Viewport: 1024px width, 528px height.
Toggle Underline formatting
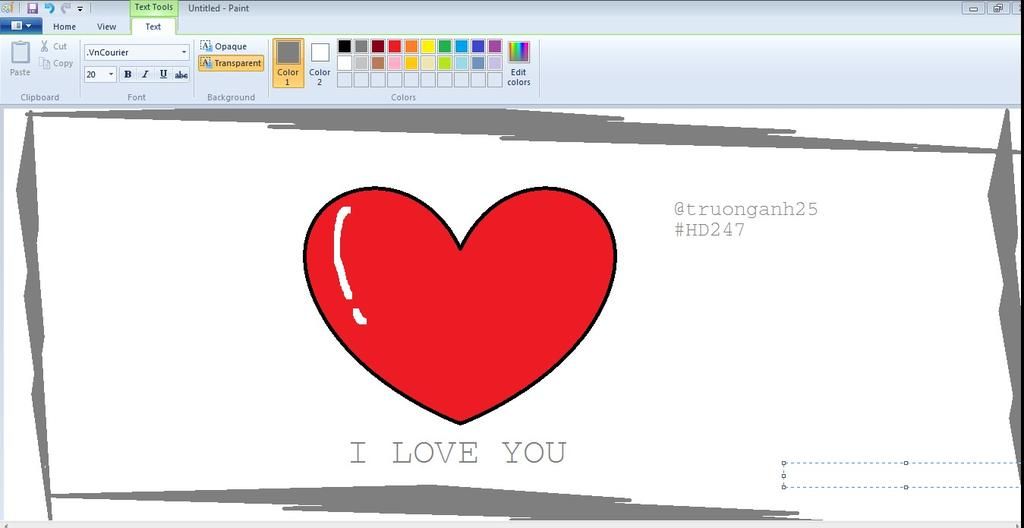(x=163, y=74)
